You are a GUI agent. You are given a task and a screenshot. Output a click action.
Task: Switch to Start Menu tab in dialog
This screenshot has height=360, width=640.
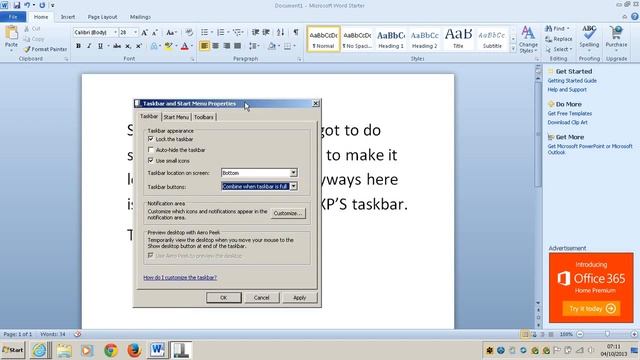(176, 117)
